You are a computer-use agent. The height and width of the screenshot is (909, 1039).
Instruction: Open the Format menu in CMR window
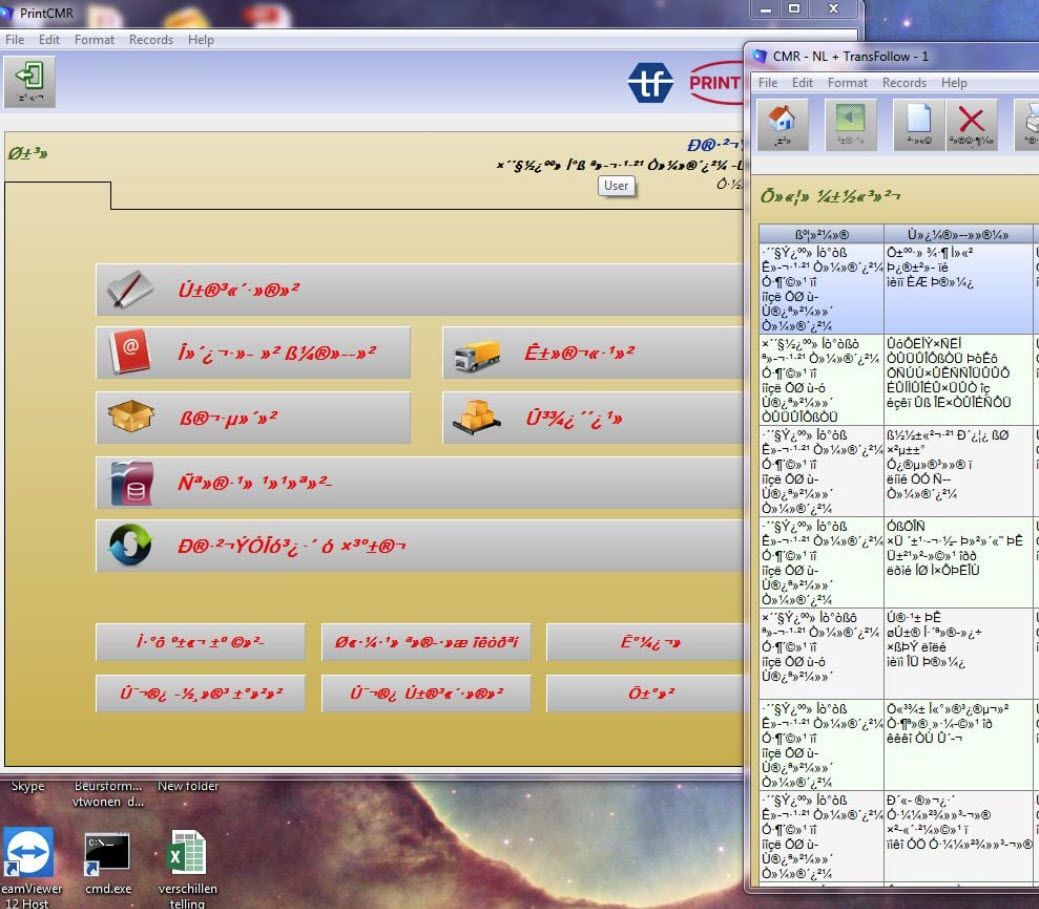coord(847,83)
